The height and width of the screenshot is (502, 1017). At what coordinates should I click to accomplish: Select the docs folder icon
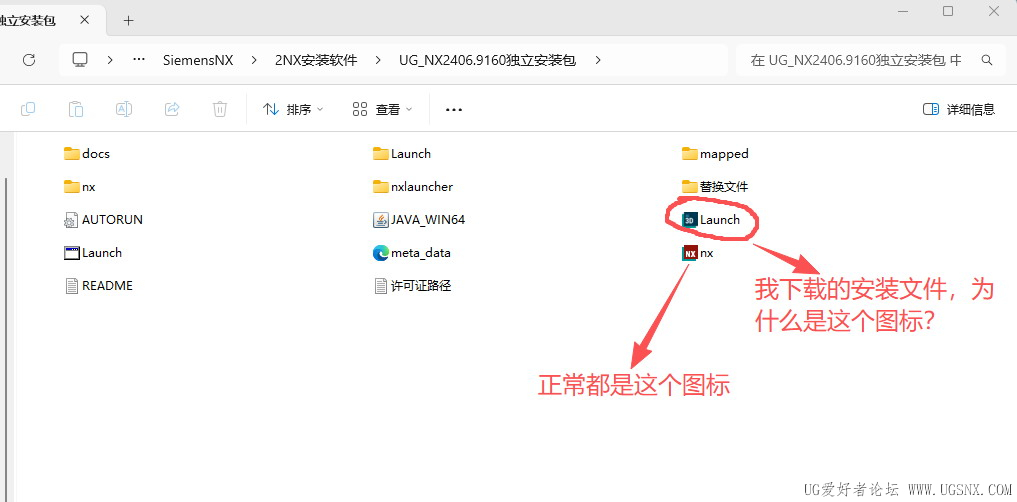(x=71, y=154)
